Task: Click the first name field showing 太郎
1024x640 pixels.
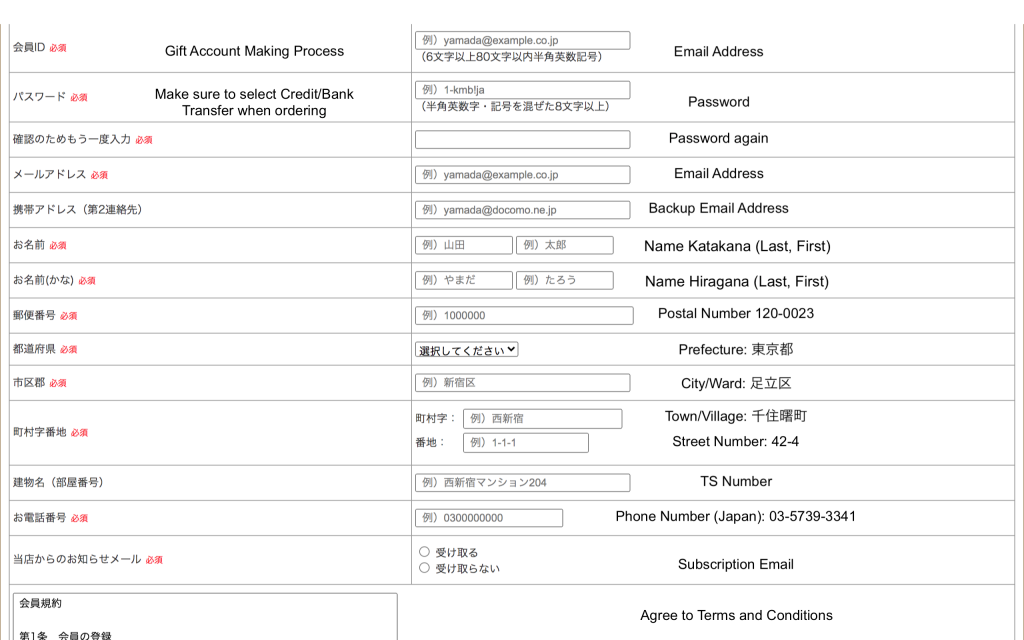Action: tap(564, 245)
